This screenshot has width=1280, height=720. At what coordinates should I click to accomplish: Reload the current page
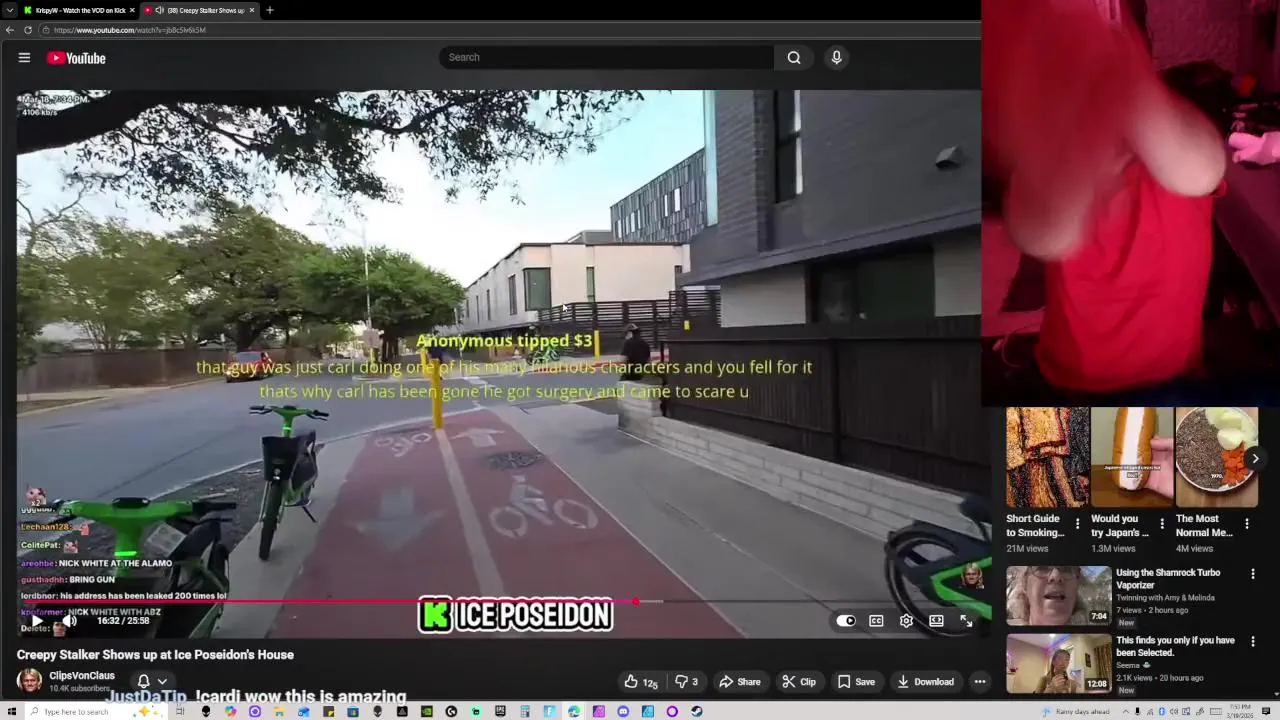coord(28,30)
